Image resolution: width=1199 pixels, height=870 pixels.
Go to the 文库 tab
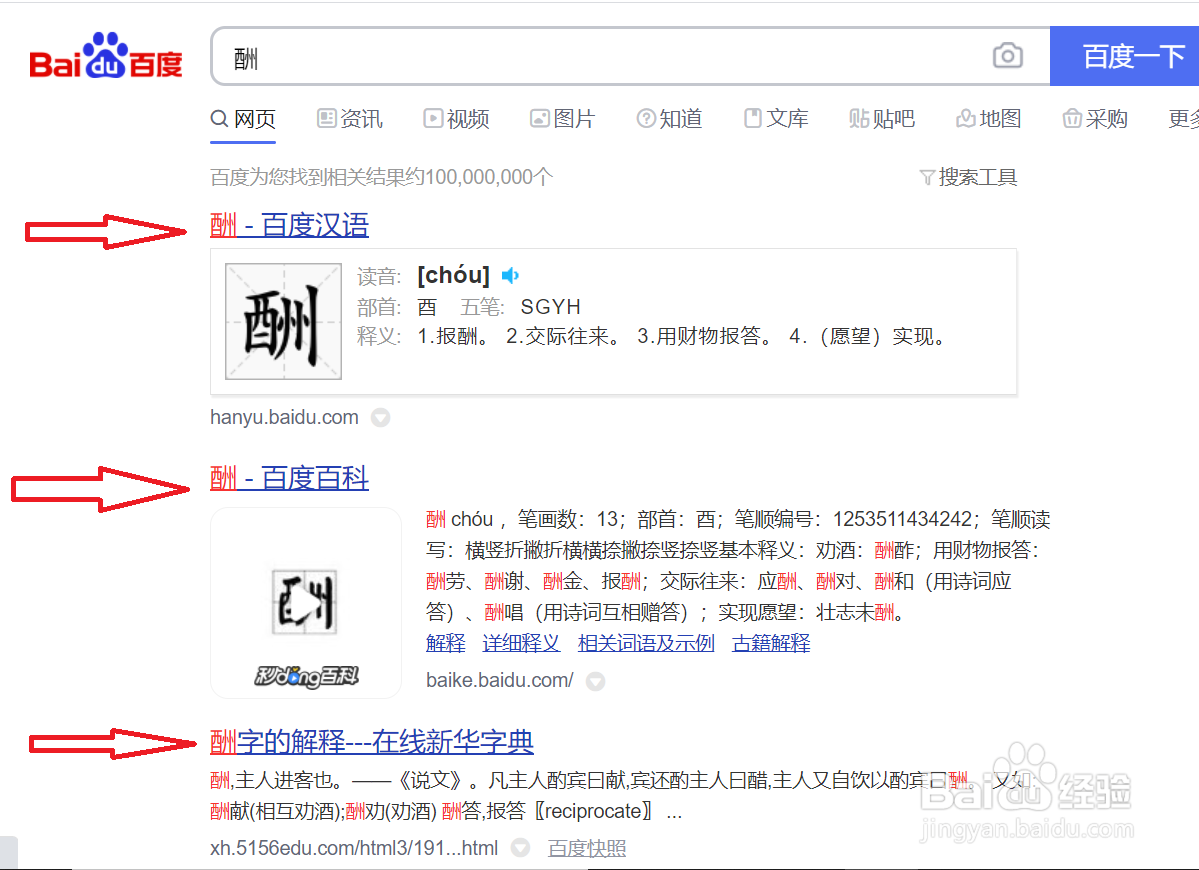776,118
